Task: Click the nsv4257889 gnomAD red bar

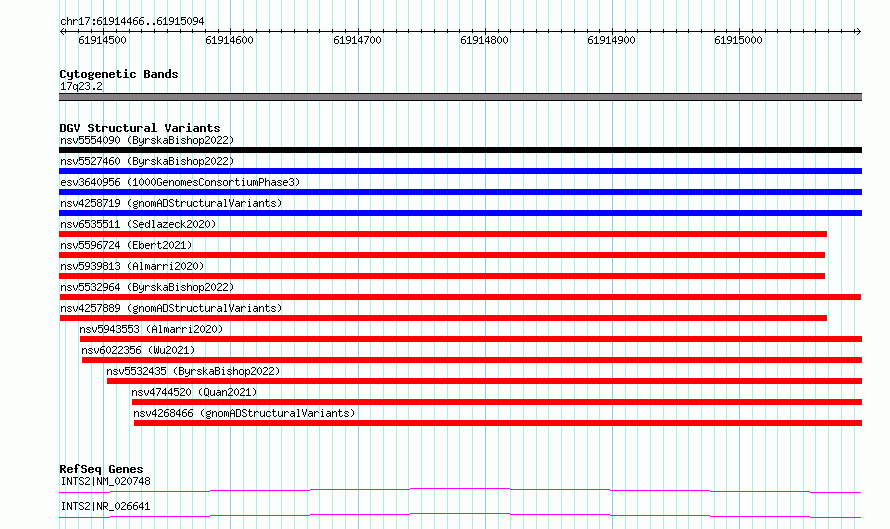Action: point(443,318)
